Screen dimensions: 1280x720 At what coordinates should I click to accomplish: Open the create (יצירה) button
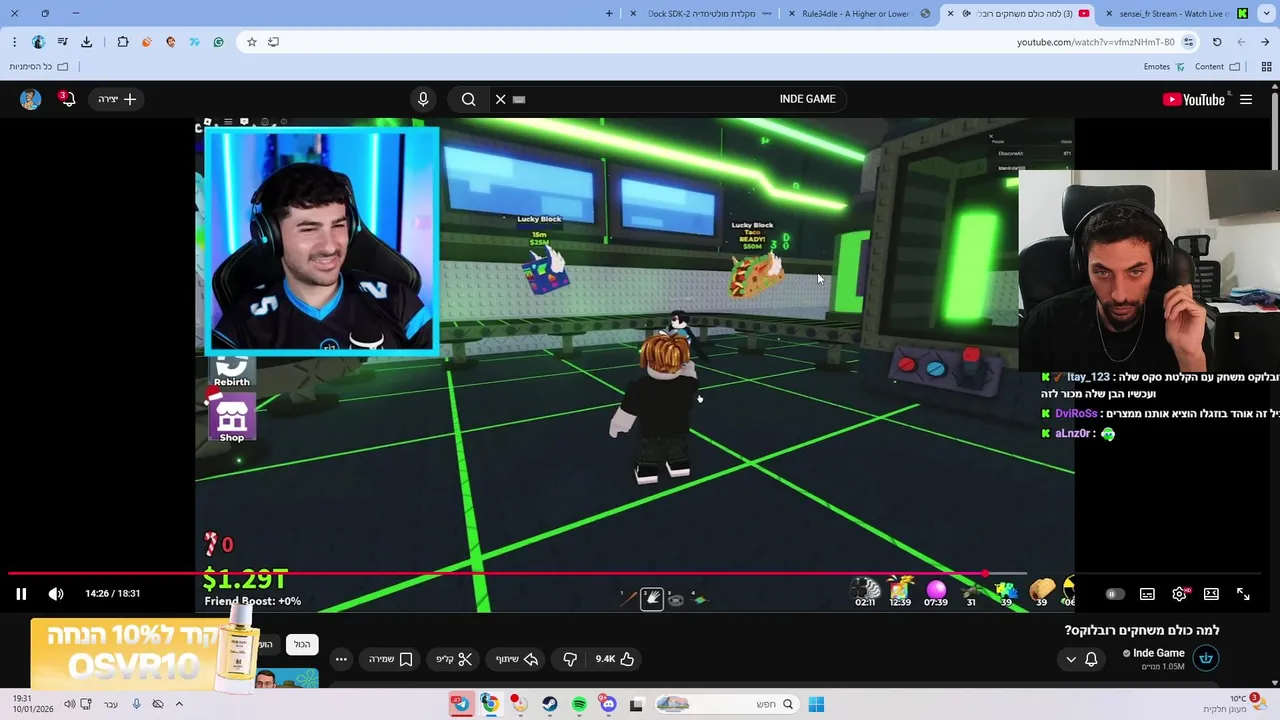tap(117, 99)
